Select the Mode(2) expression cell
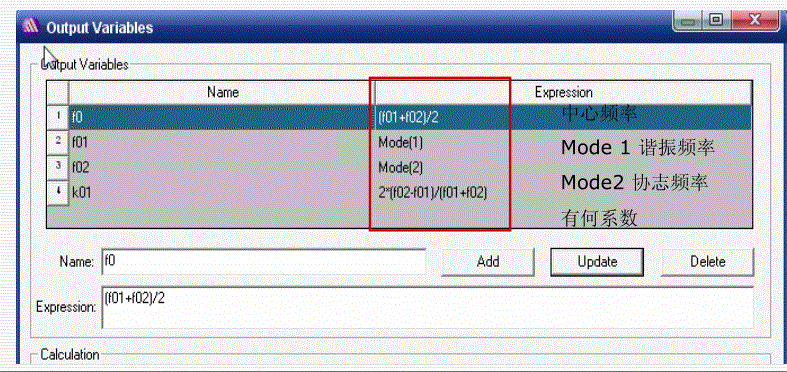Screen dimensions: 787x372 [563, 167]
